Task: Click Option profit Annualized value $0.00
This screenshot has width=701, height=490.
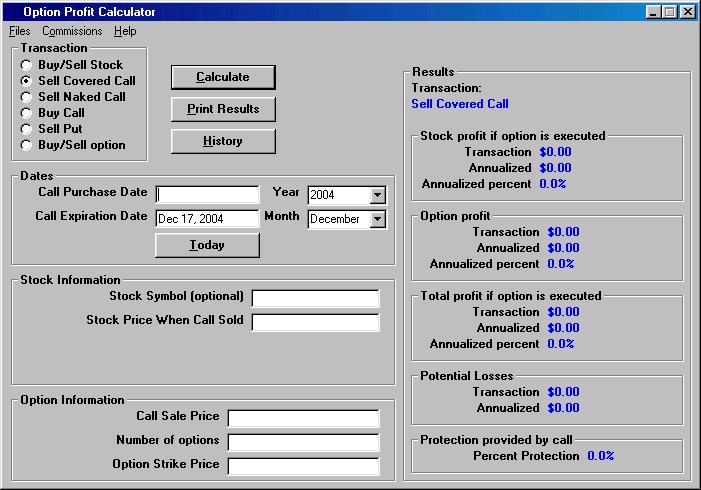Action: coord(563,248)
